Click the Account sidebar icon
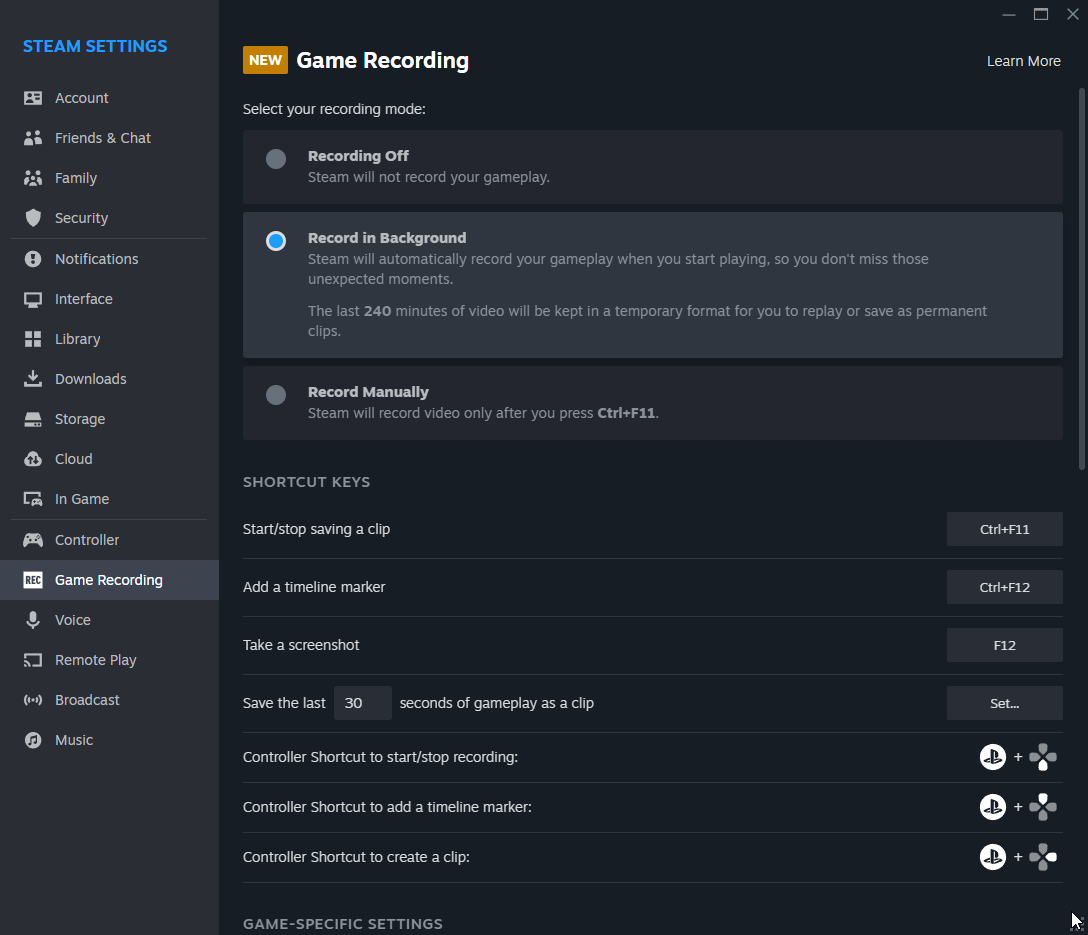The height and width of the screenshot is (935, 1088). coord(33,98)
